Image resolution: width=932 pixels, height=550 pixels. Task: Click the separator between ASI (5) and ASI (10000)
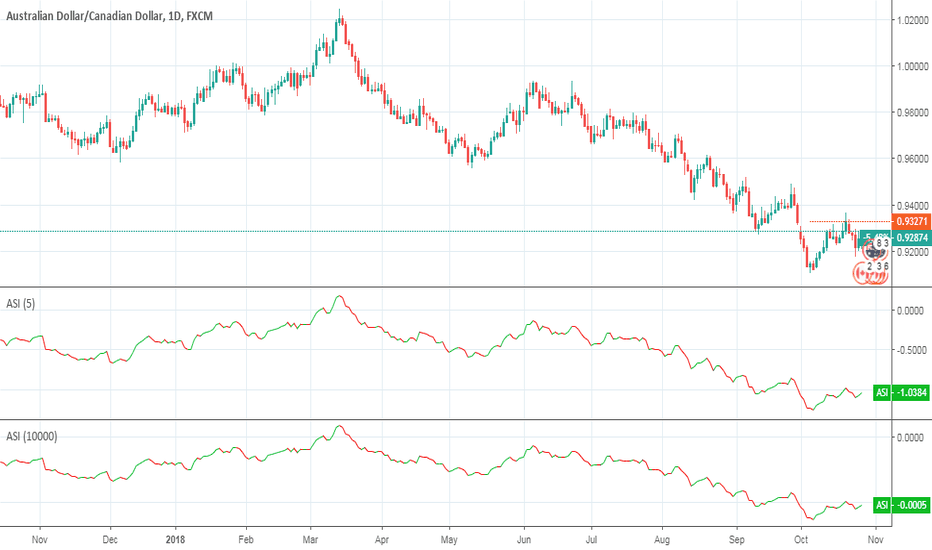(x=446, y=419)
